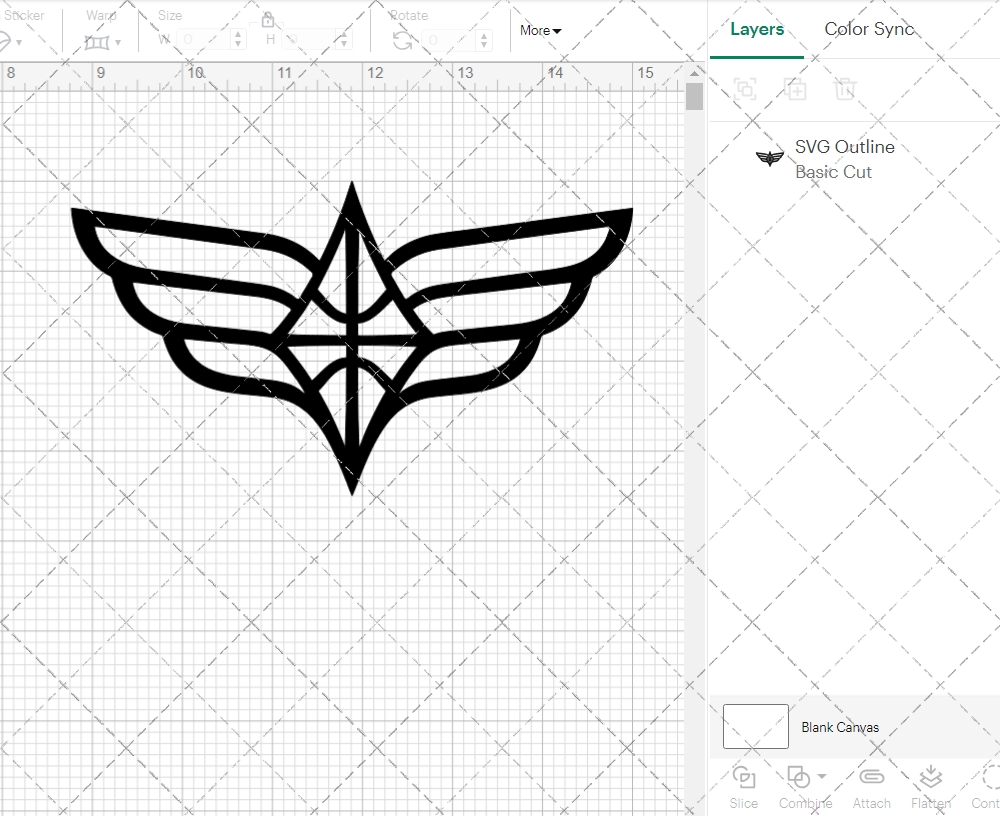Click the Blank Canvas label
The height and width of the screenshot is (816, 1000).
840,727
